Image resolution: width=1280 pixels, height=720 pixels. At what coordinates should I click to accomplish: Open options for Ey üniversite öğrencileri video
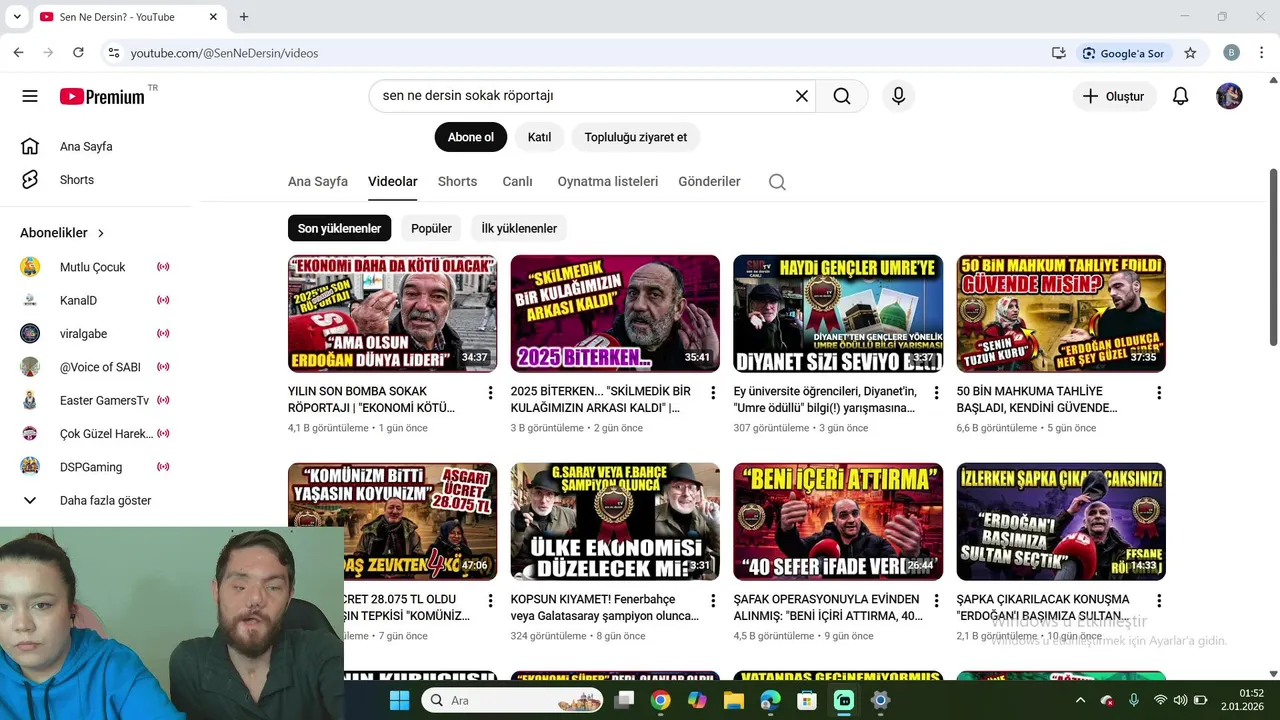point(936,393)
